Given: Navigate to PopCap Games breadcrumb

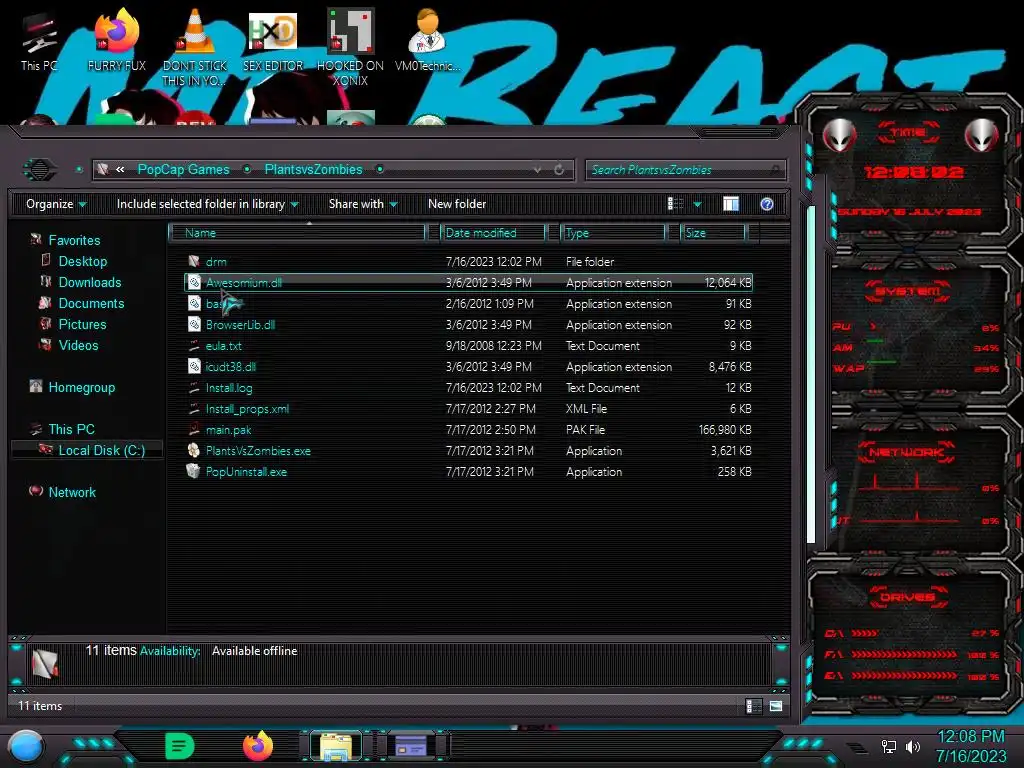Looking at the screenshot, I should click(x=184, y=170).
